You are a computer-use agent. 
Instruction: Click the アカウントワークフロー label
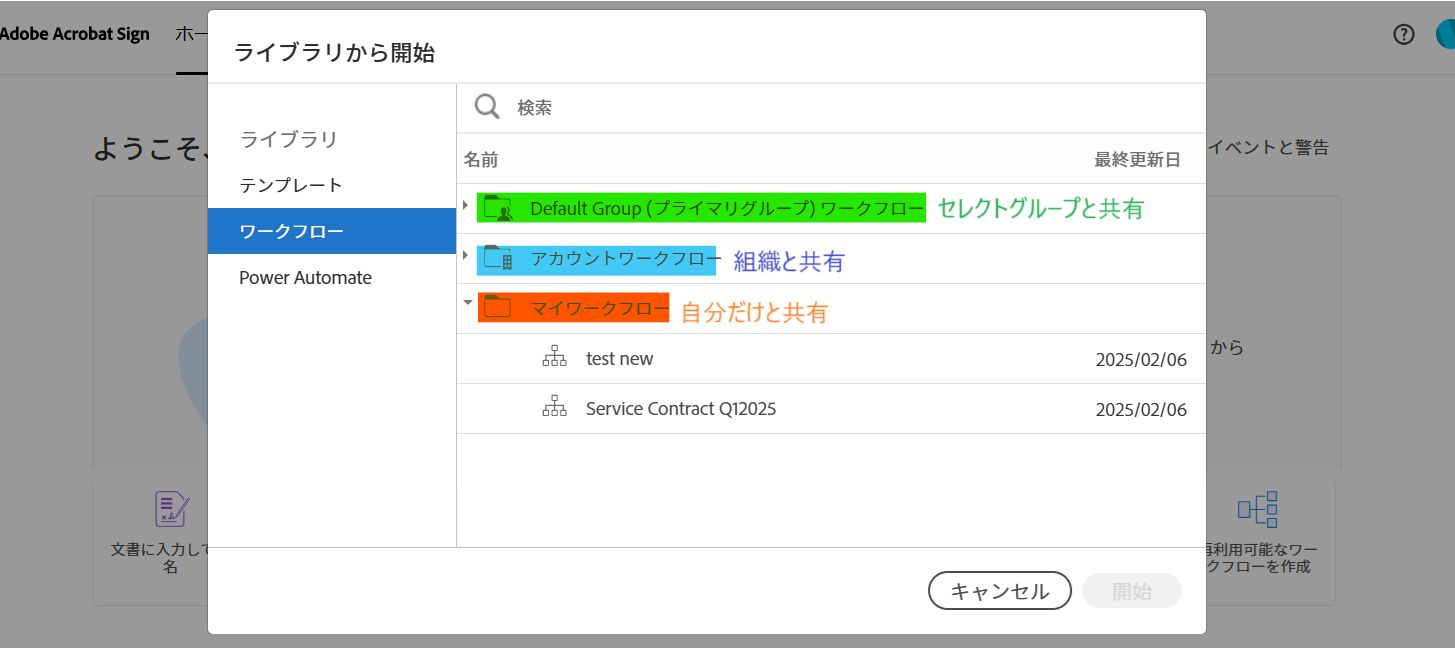(x=625, y=259)
